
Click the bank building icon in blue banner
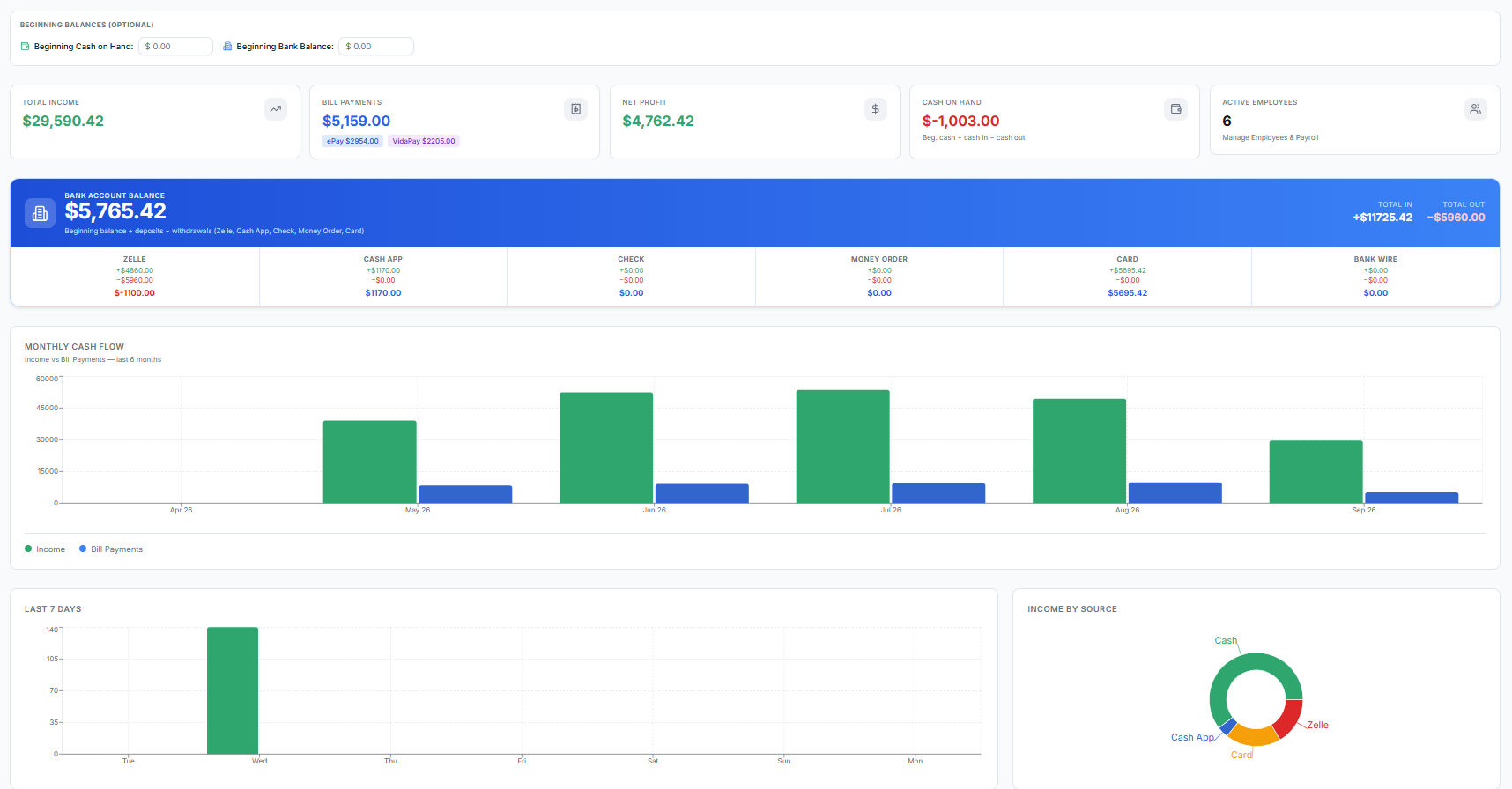point(40,213)
